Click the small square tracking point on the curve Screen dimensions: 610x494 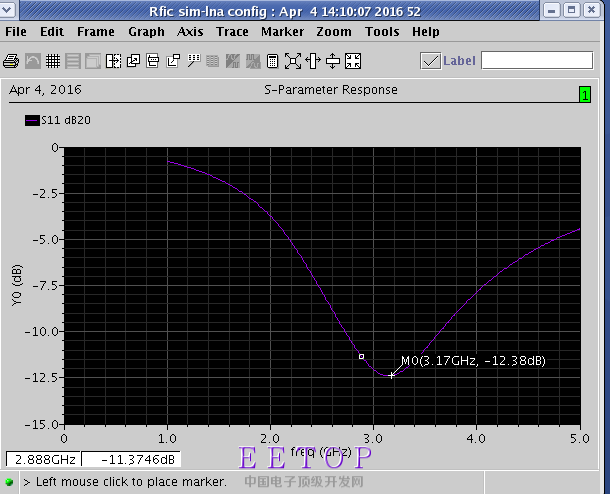(x=361, y=356)
